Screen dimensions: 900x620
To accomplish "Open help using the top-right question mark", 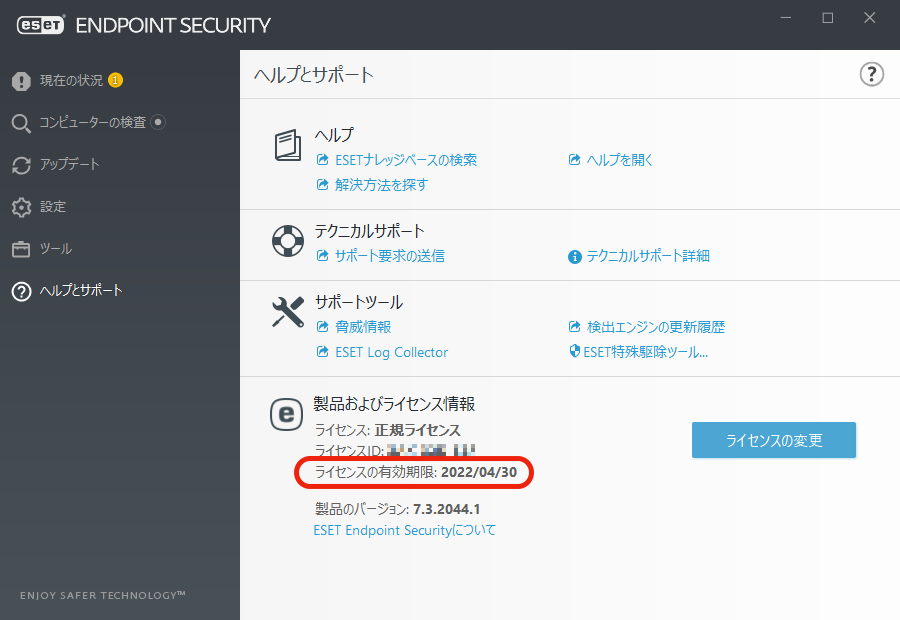I will [x=871, y=74].
